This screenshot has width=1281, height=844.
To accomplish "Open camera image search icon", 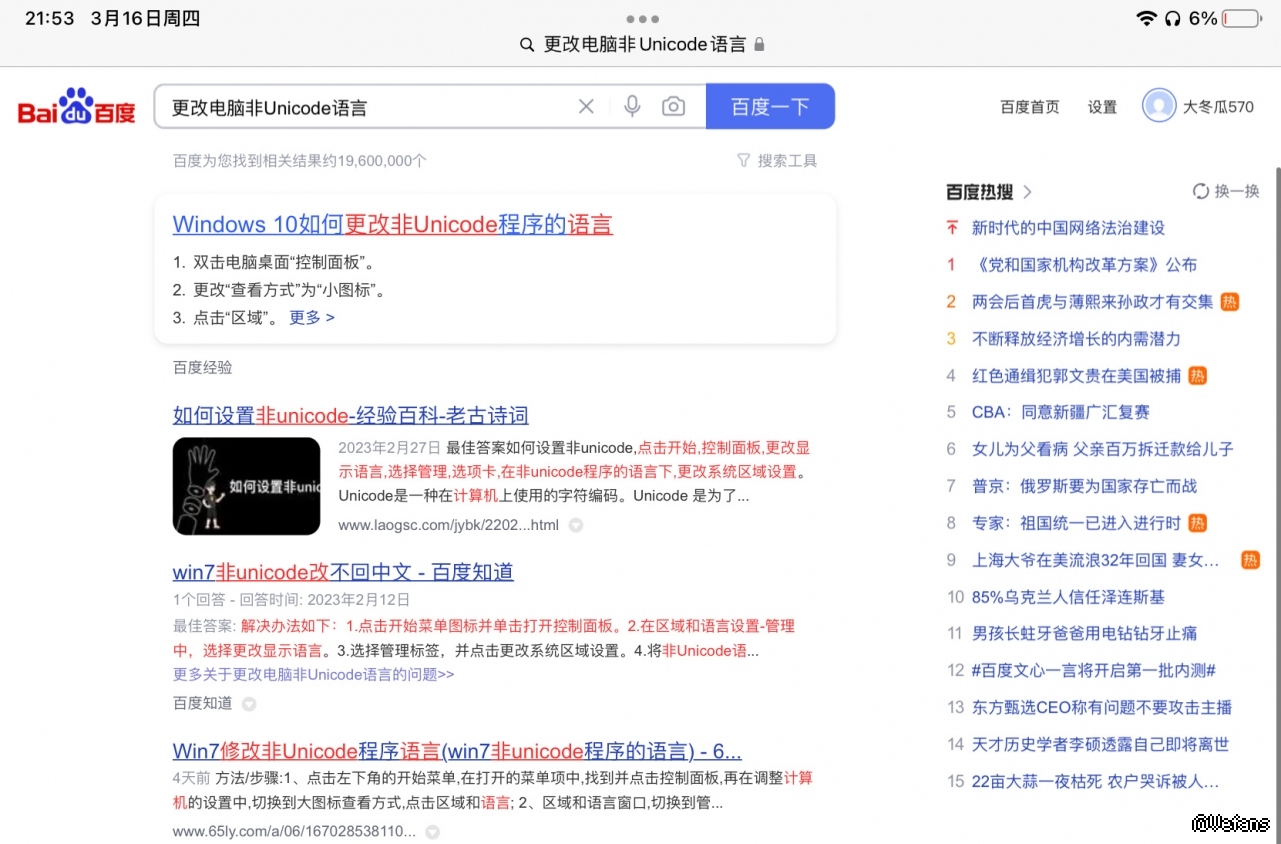I will [x=674, y=107].
